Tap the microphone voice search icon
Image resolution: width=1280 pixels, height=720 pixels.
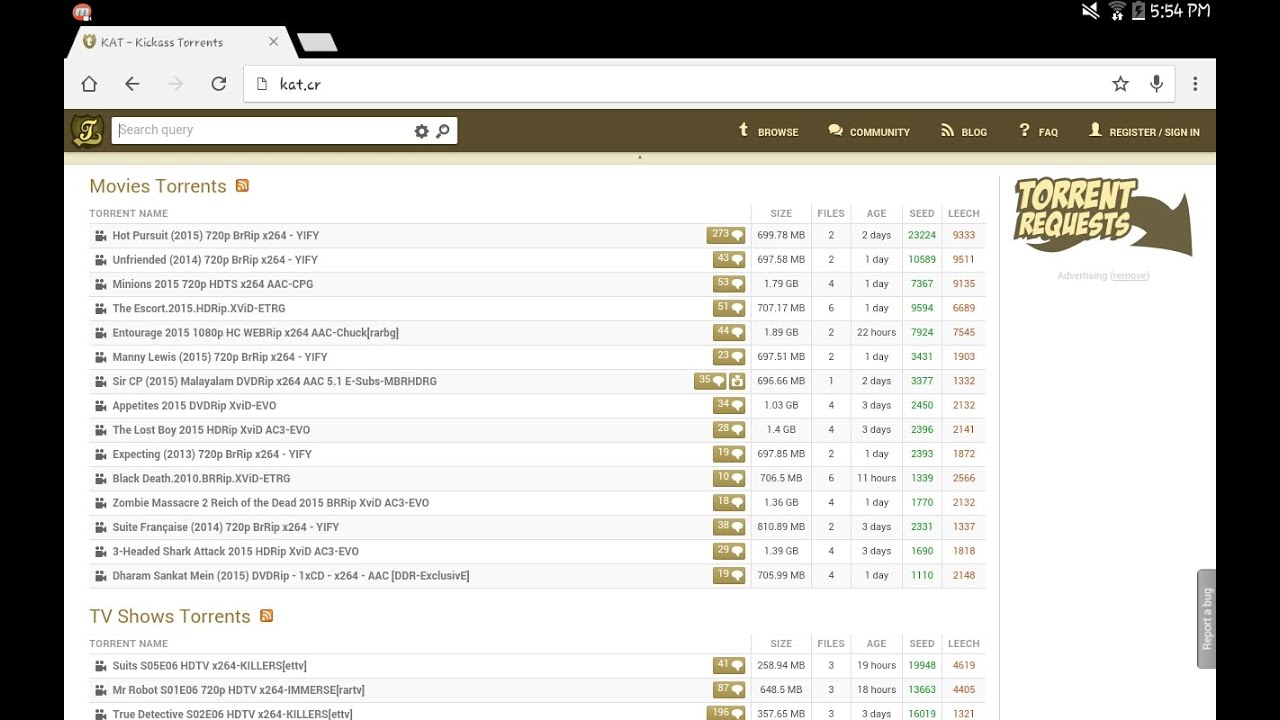pos(1156,84)
